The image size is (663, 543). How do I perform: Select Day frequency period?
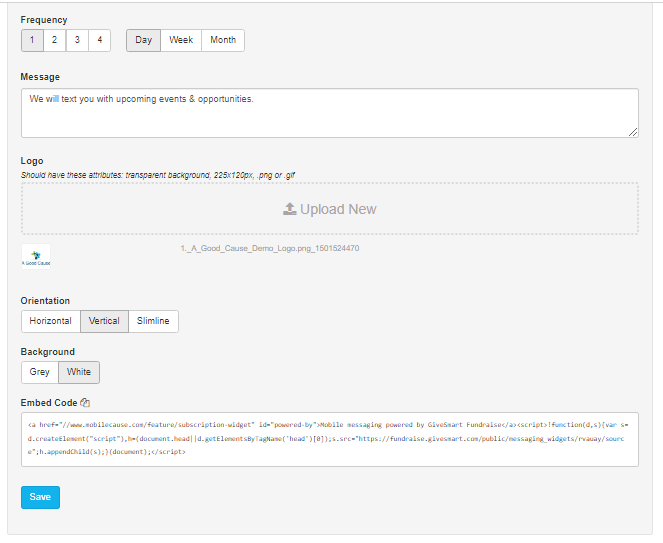143,40
